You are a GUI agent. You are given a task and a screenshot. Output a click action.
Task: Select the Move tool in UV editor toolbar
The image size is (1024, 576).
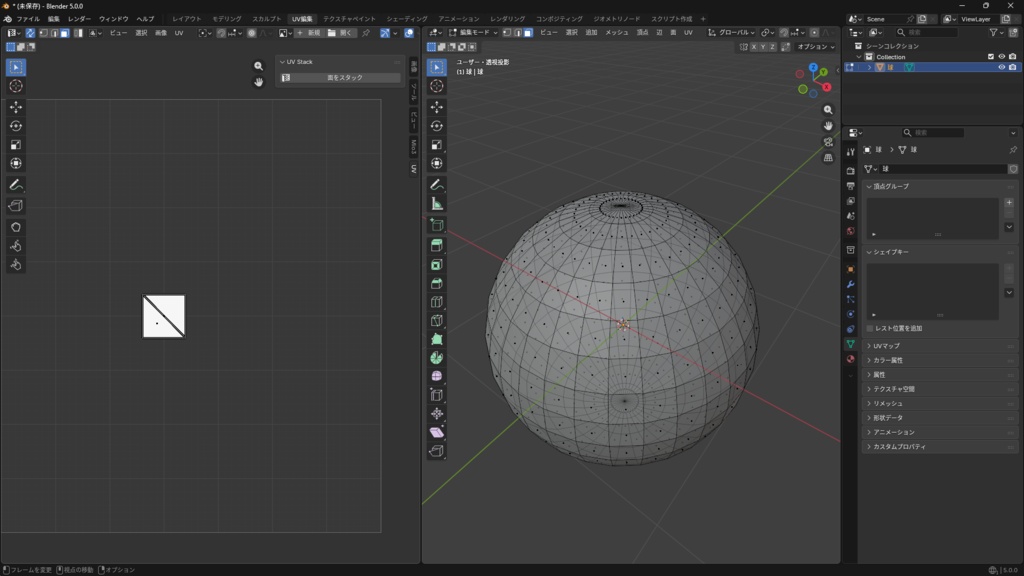(16, 106)
